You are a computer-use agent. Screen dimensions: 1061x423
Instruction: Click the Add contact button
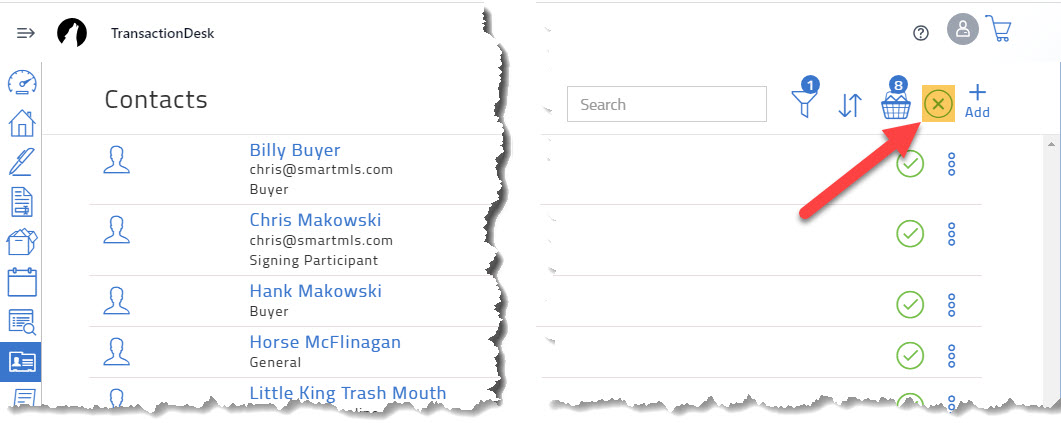coord(977,102)
